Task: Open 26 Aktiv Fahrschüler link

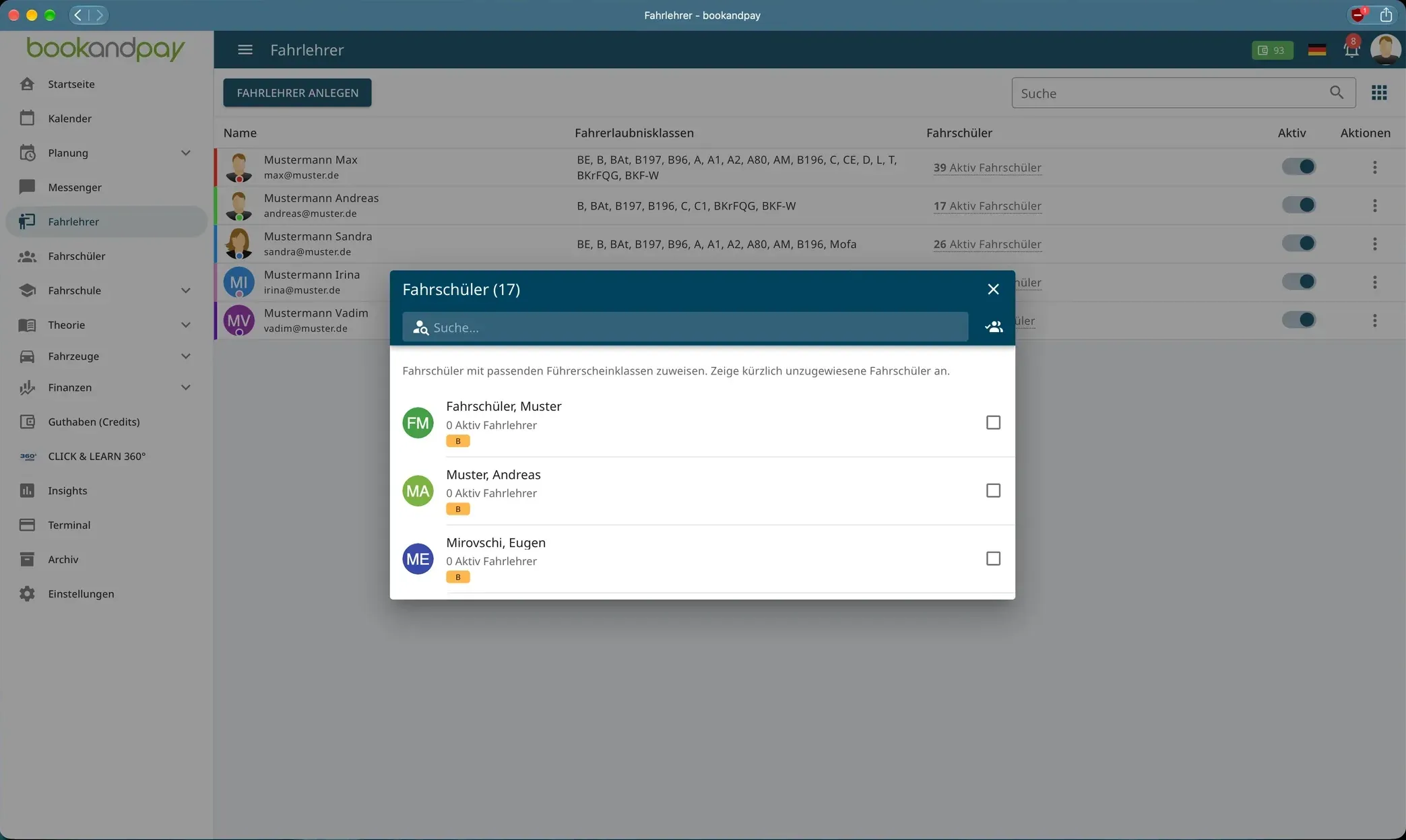Action: 987,245
